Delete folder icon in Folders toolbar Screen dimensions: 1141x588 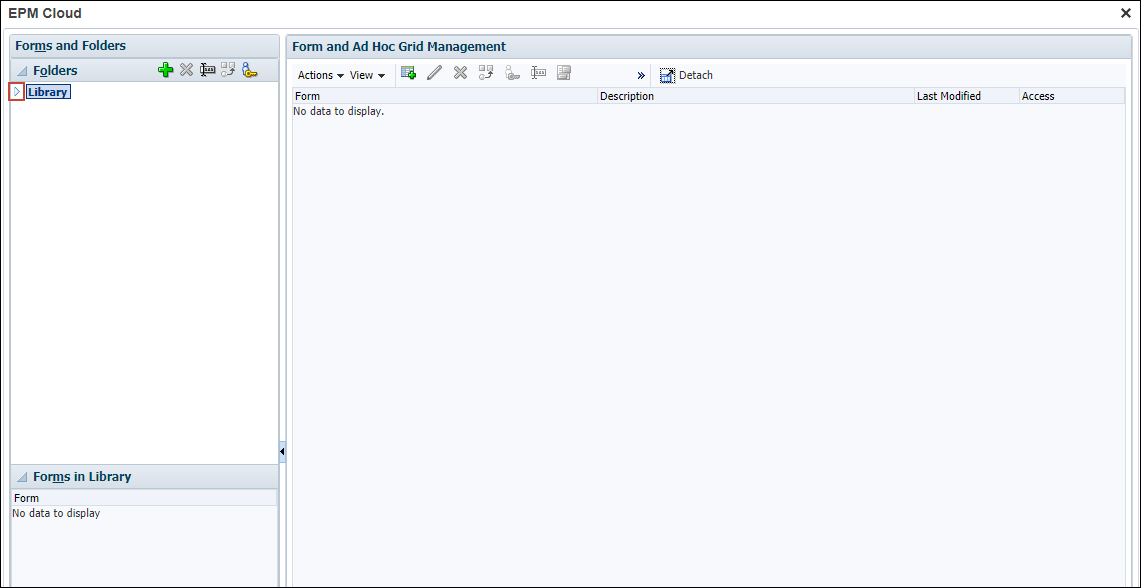coord(186,71)
